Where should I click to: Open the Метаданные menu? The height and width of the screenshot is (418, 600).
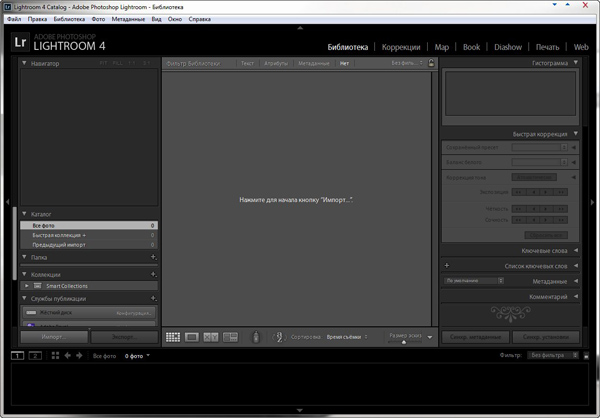pyautogui.click(x=128, y=19)
